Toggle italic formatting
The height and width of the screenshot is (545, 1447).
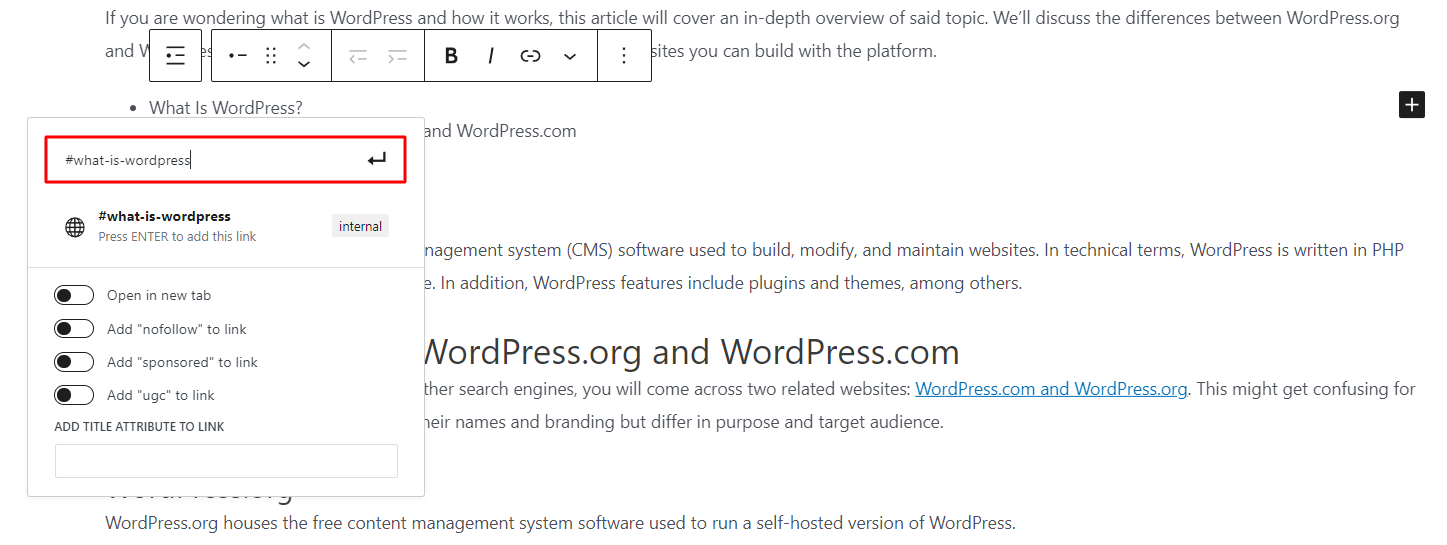click(491, 56)
